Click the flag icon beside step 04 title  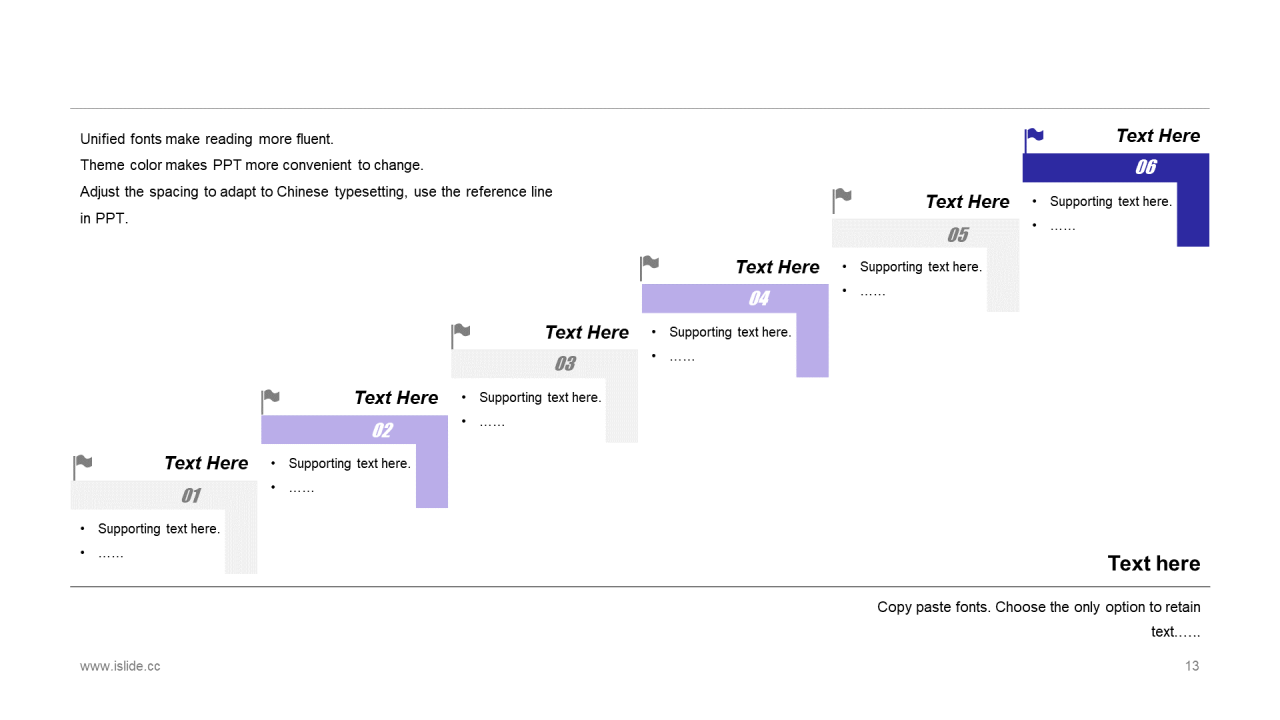tap(650, 267)
